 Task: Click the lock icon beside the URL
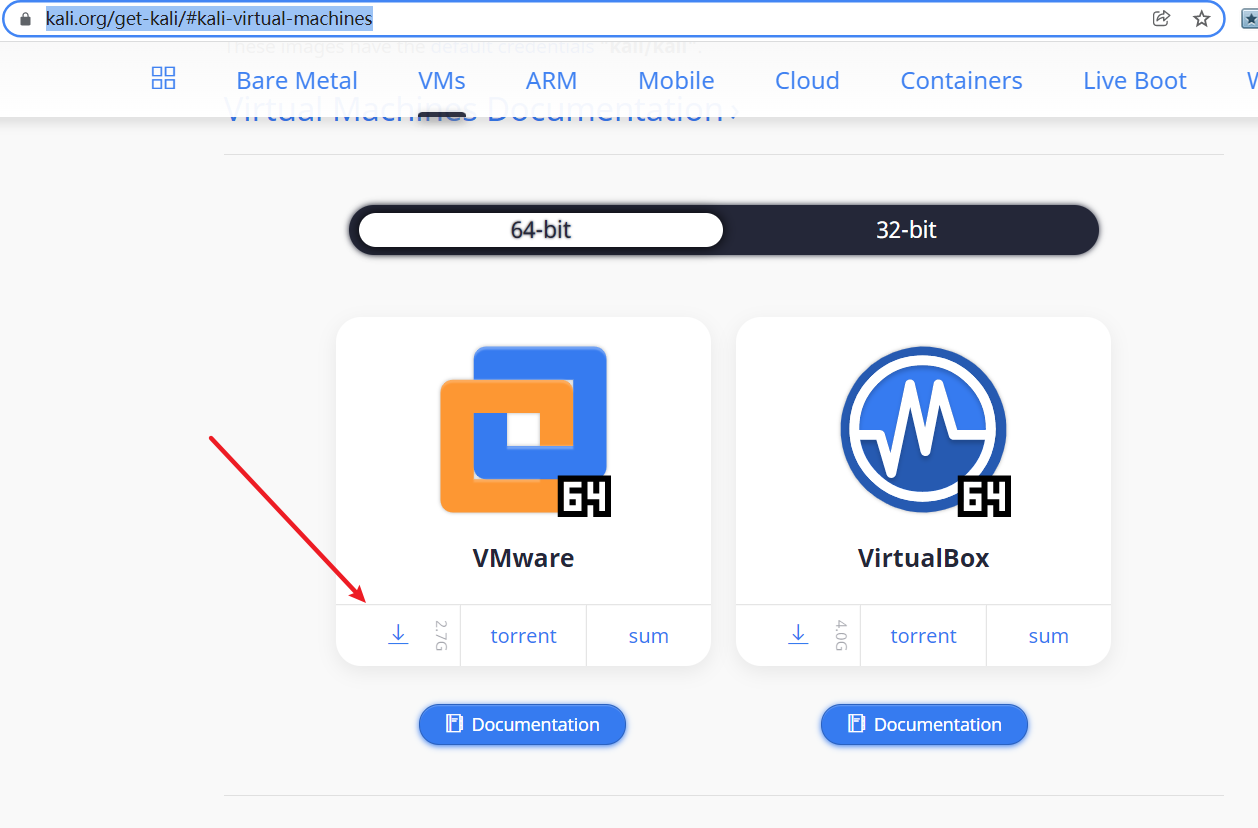click(x=26, y=18)
